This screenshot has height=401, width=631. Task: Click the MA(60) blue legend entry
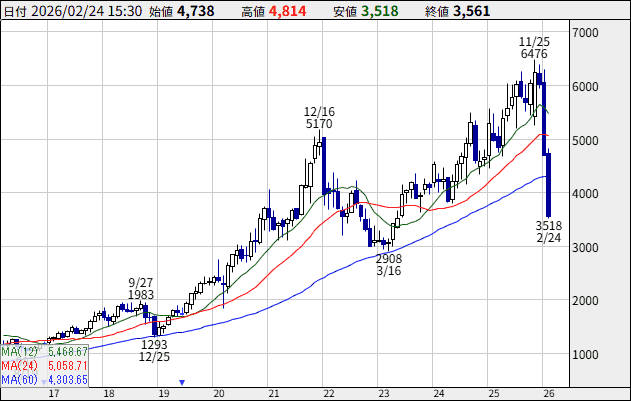tap(45, 379)
